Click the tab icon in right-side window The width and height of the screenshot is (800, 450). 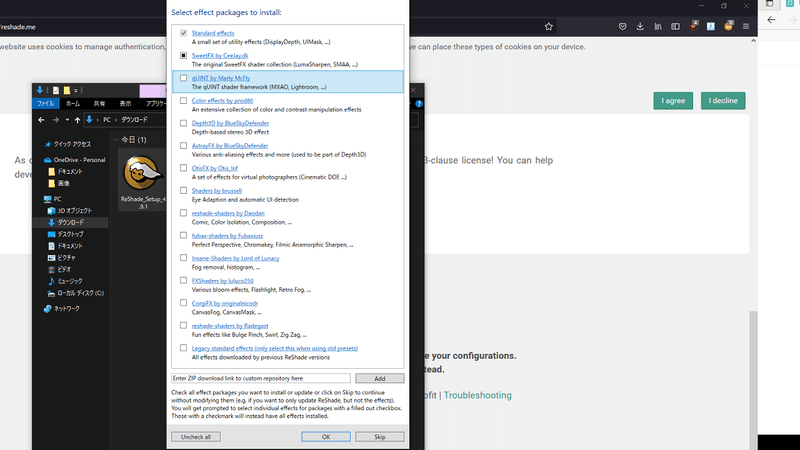(x=769, y=4)
